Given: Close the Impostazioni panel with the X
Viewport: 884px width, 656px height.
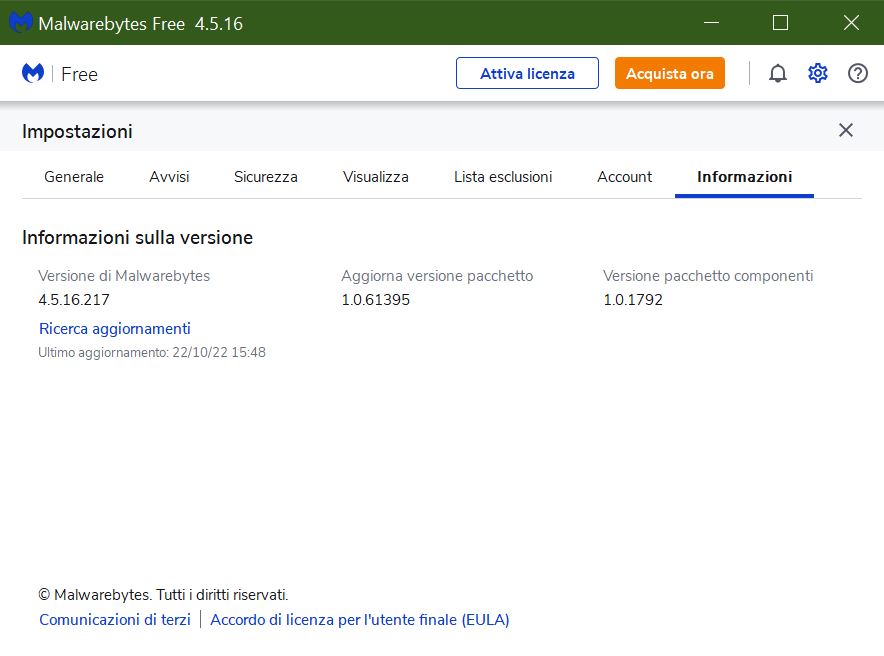Looking at the screenshot, I should 846,130.
